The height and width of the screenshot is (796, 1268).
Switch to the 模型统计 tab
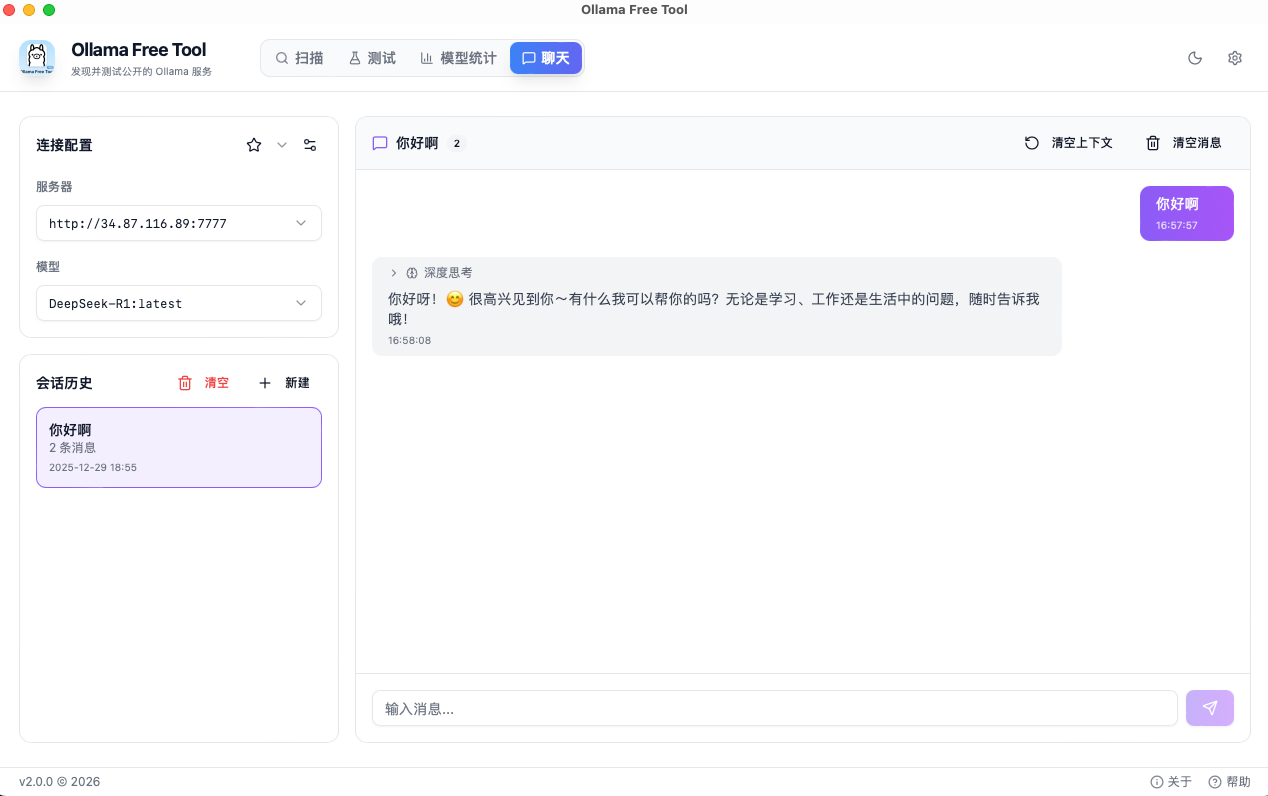457,58
